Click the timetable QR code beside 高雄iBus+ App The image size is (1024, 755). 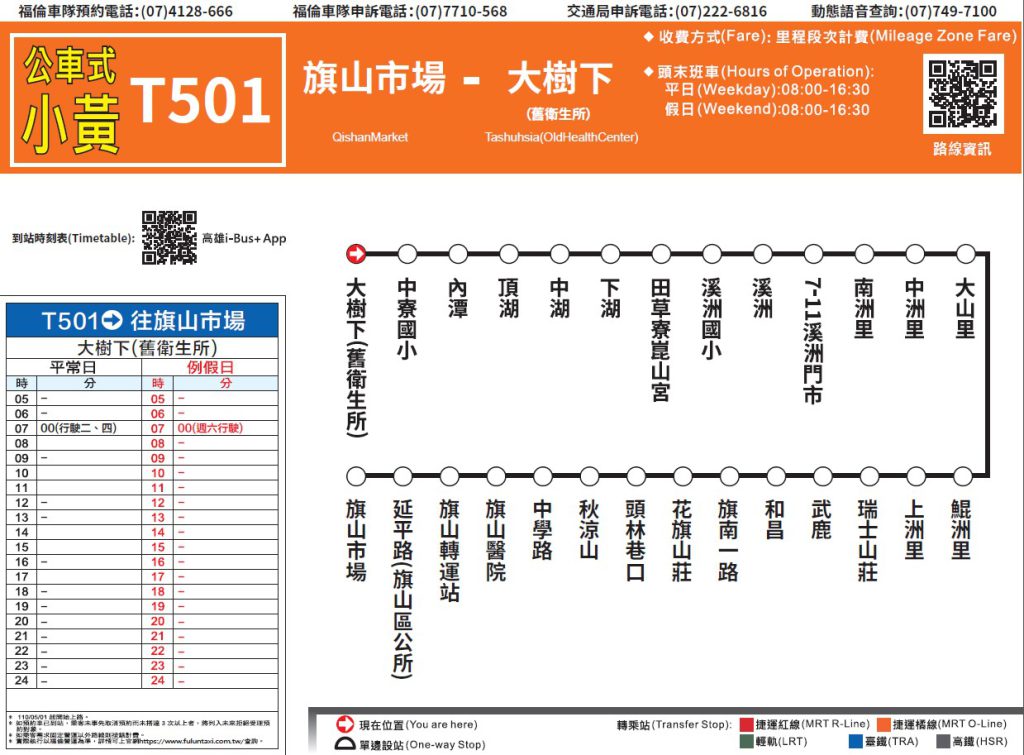tap(169, 238)
